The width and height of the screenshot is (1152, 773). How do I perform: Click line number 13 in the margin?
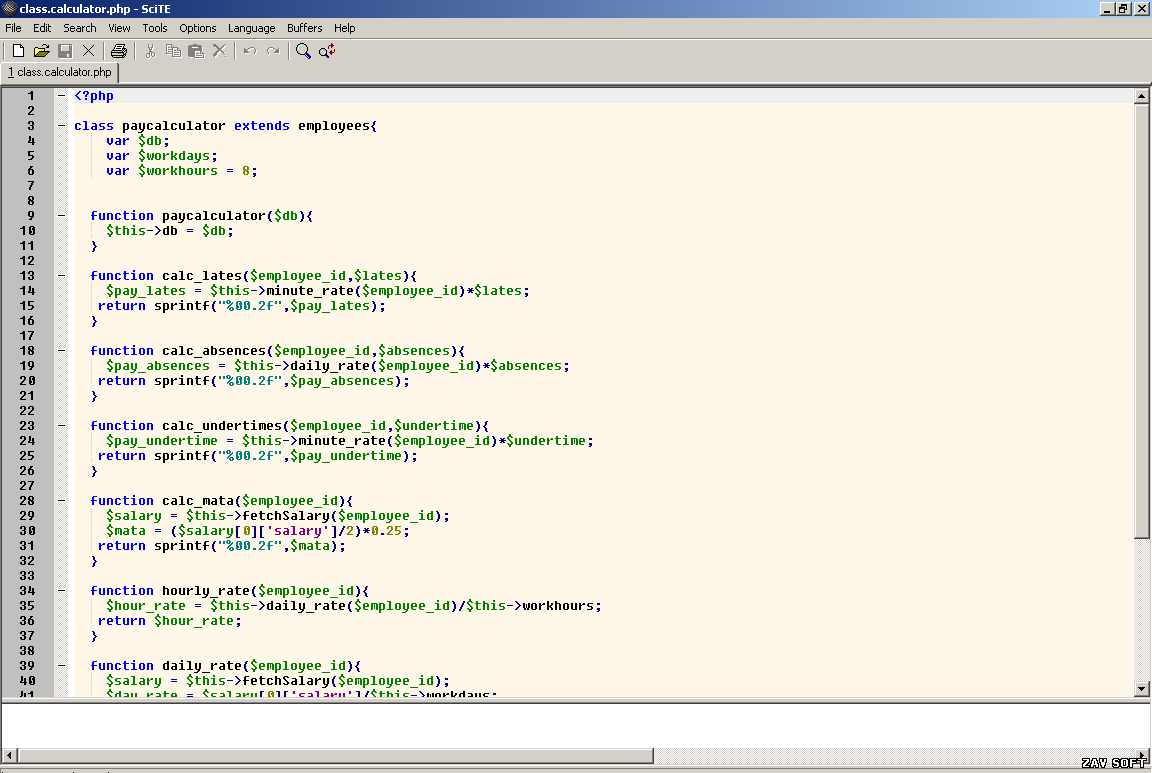coord(27,276)
